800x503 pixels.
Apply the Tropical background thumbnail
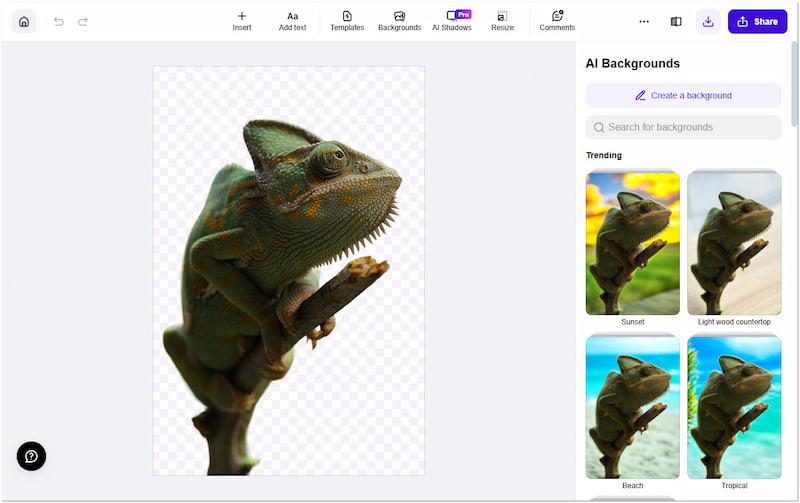(734, 407)
